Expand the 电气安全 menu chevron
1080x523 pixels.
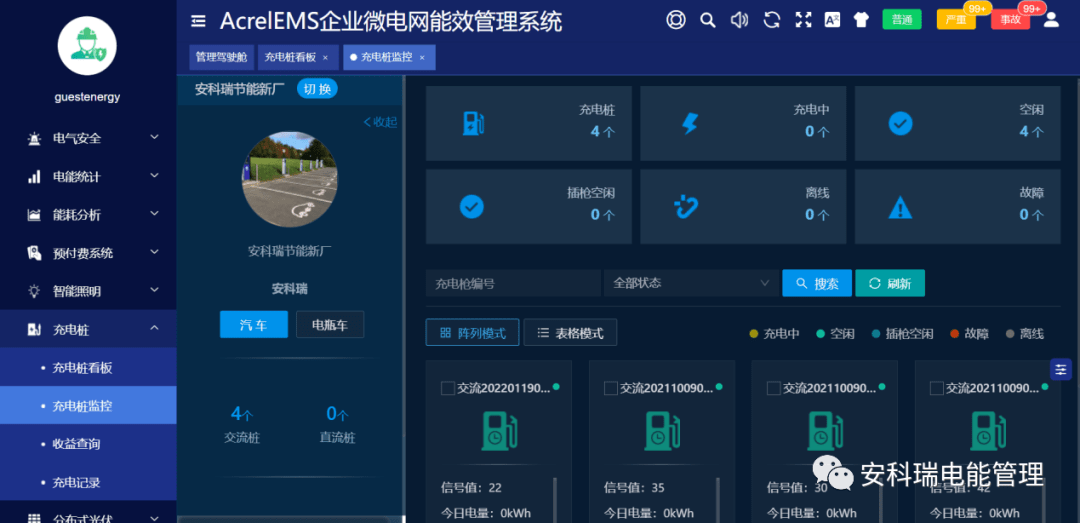tap(154, 137)
